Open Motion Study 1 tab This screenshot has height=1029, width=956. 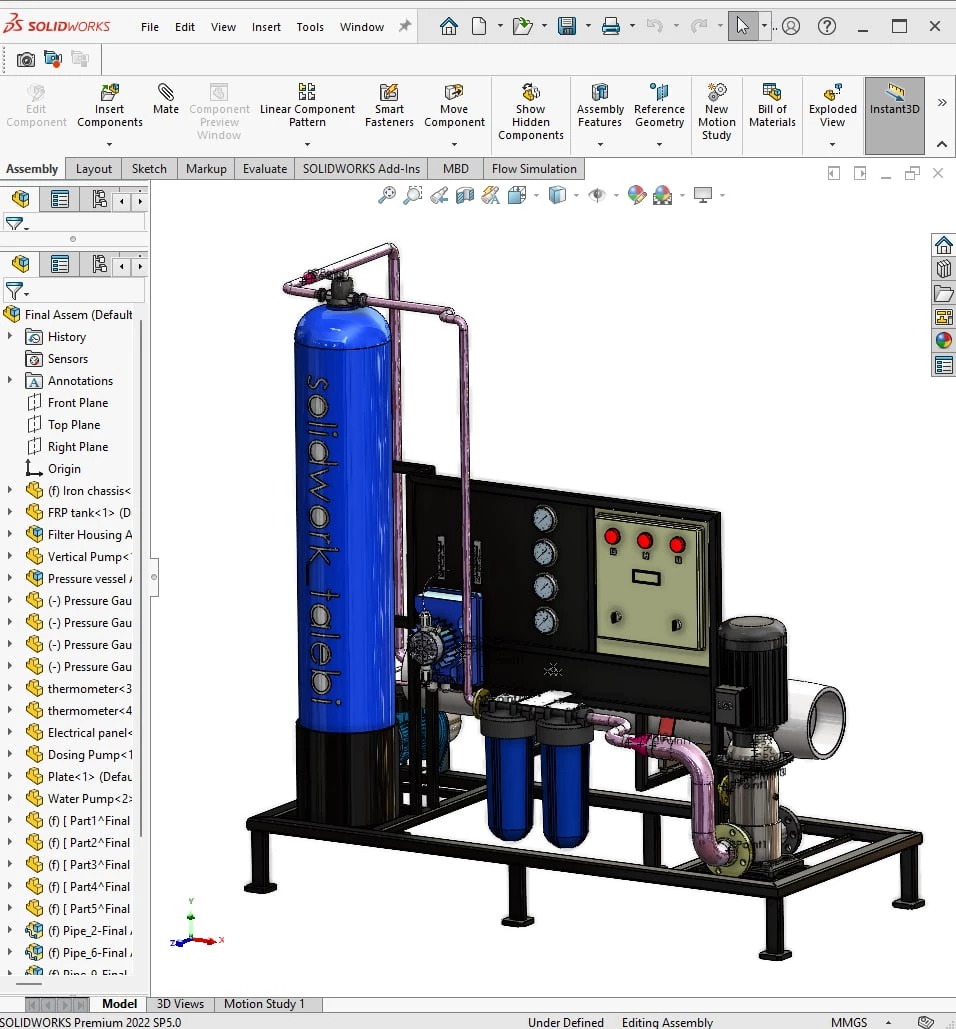(264, 1004)
